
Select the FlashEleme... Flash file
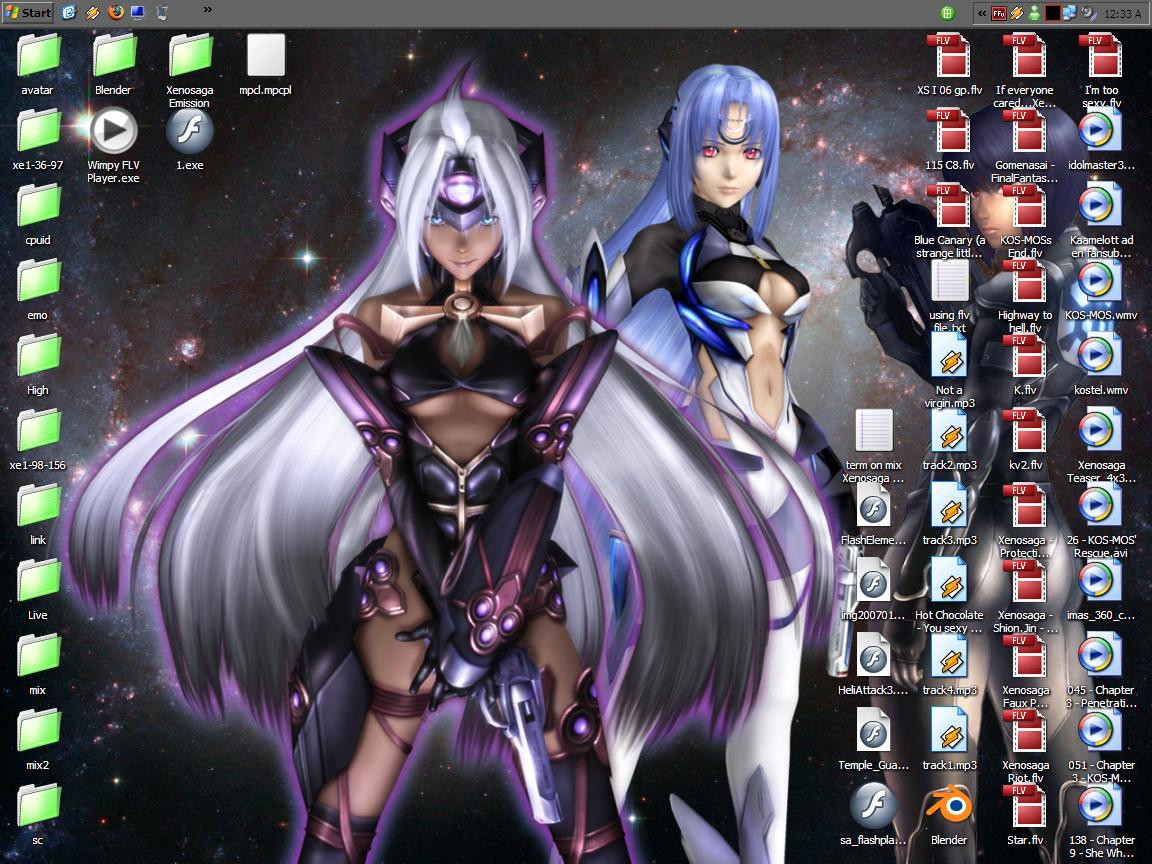(x=874, y=515)
